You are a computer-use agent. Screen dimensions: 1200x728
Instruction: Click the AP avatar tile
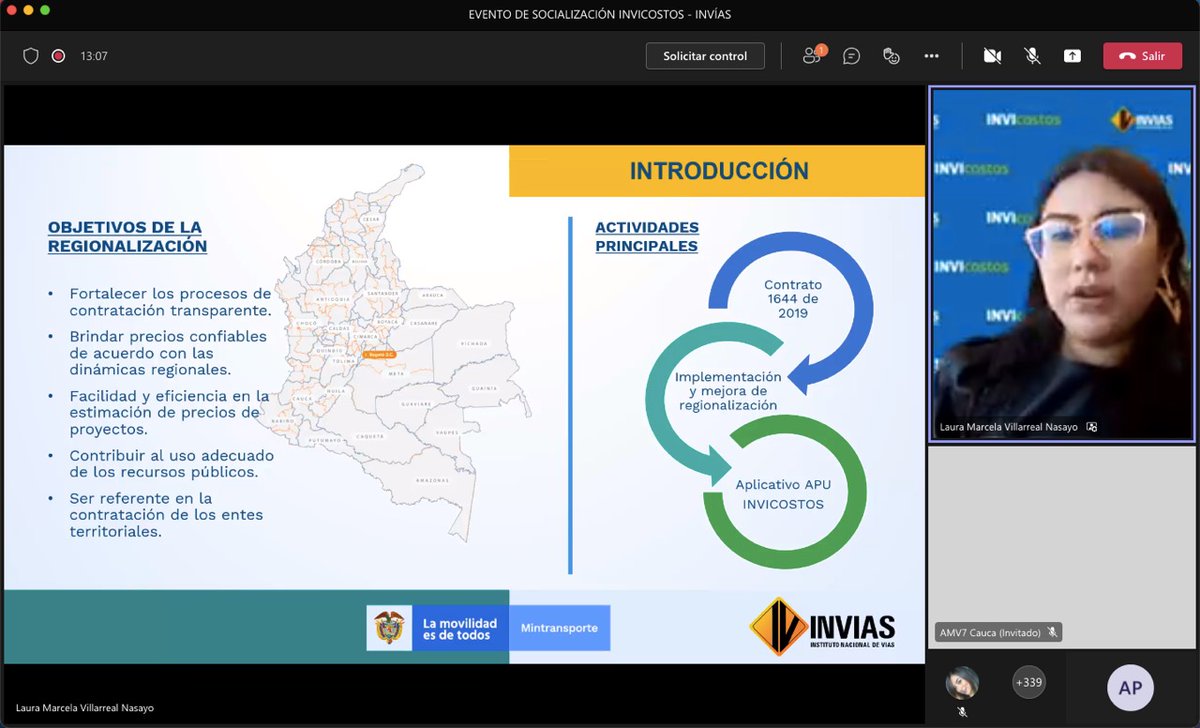pyautogui.click(x=1130, y=688)
